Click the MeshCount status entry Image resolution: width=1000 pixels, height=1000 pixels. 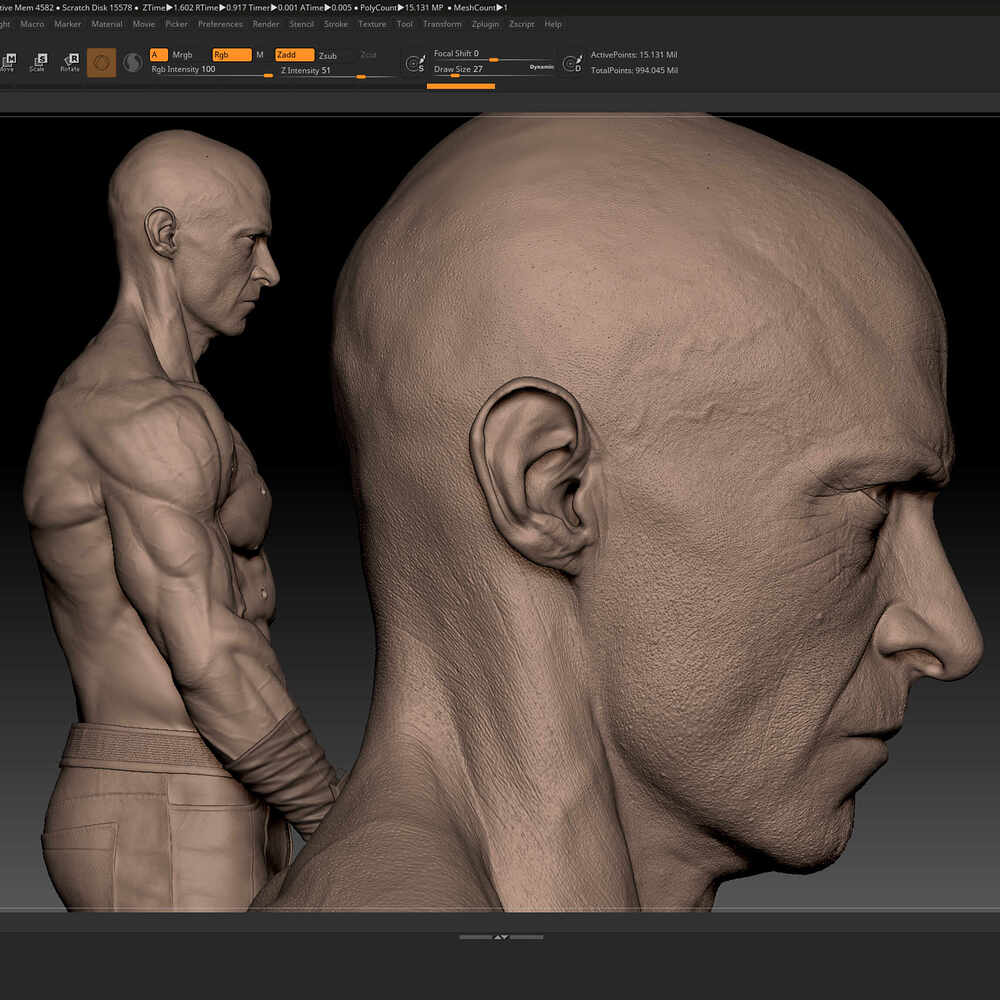(480, 8)
